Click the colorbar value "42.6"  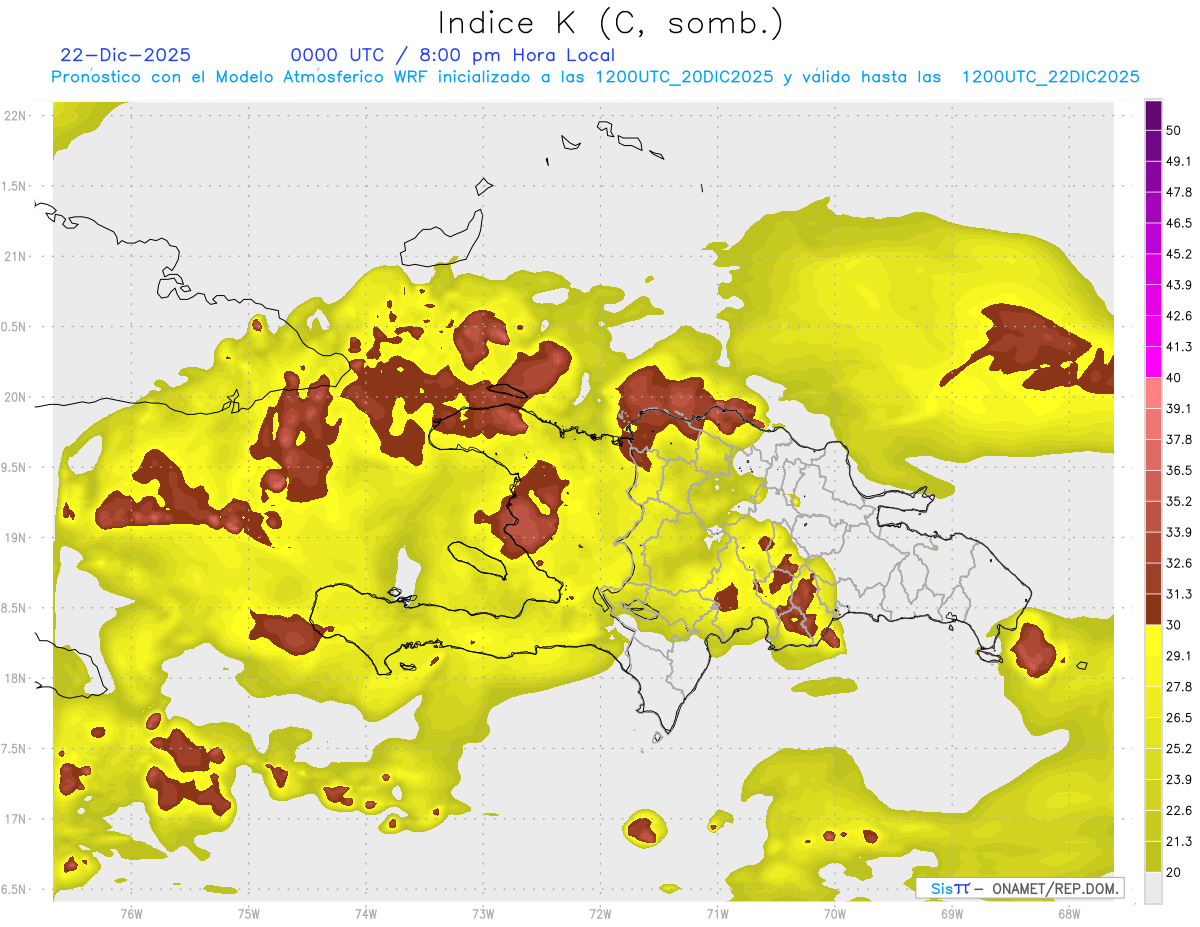pyautogui.click(x=1179, y=316)
